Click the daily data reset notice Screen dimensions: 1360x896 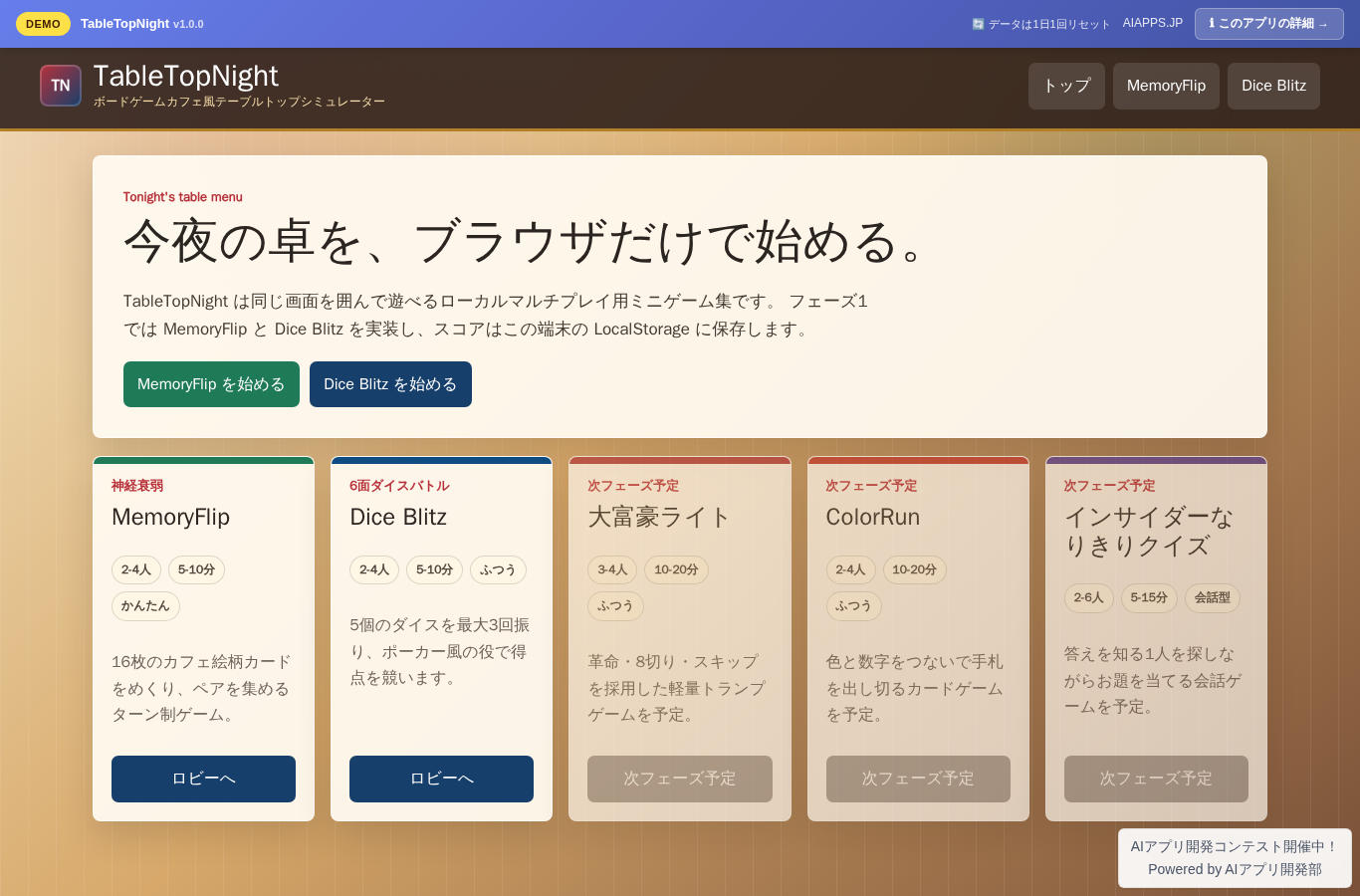click(1040, 24)
